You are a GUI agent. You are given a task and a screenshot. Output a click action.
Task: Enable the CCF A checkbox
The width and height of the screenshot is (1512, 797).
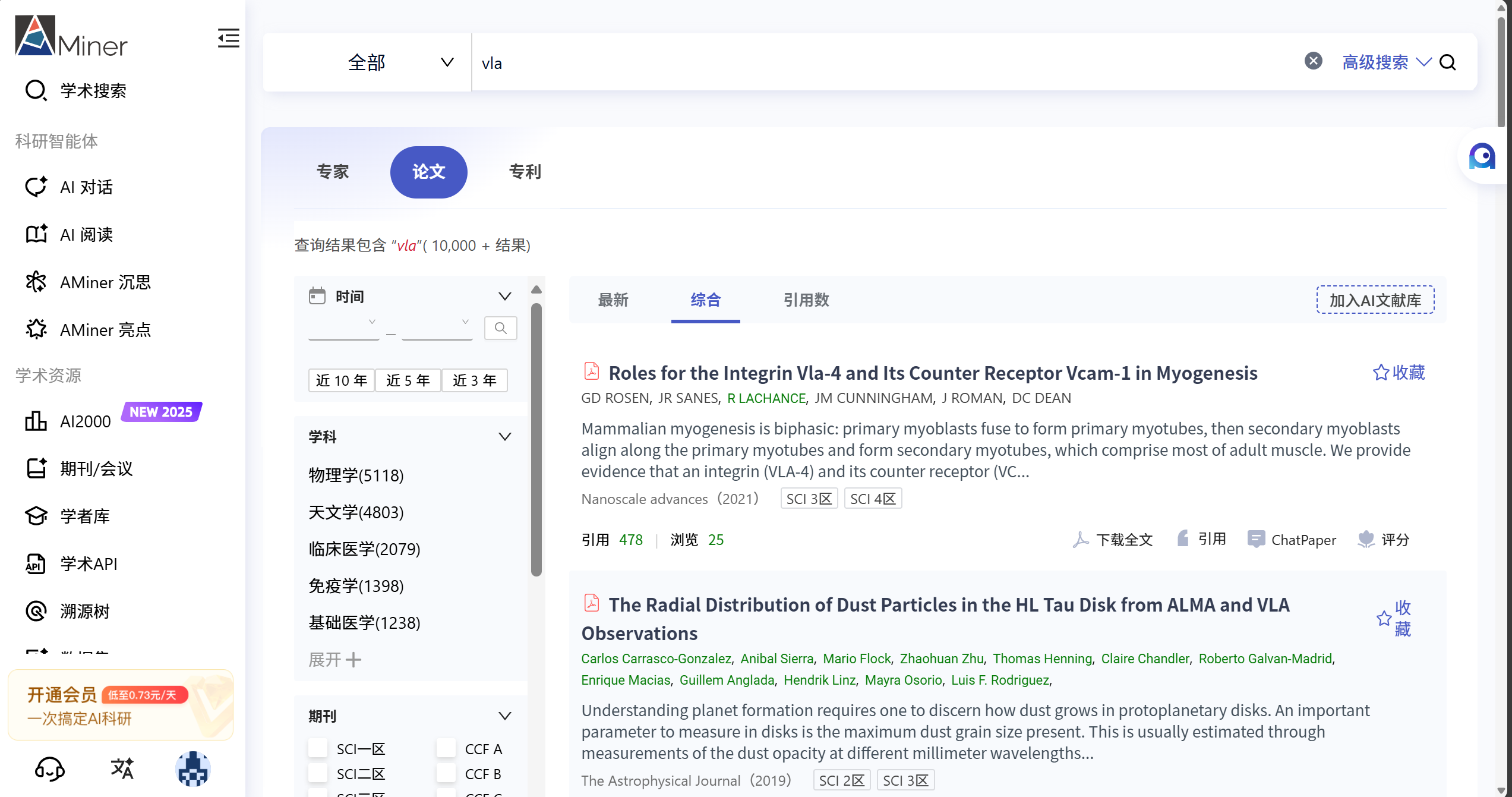(446, 749)
